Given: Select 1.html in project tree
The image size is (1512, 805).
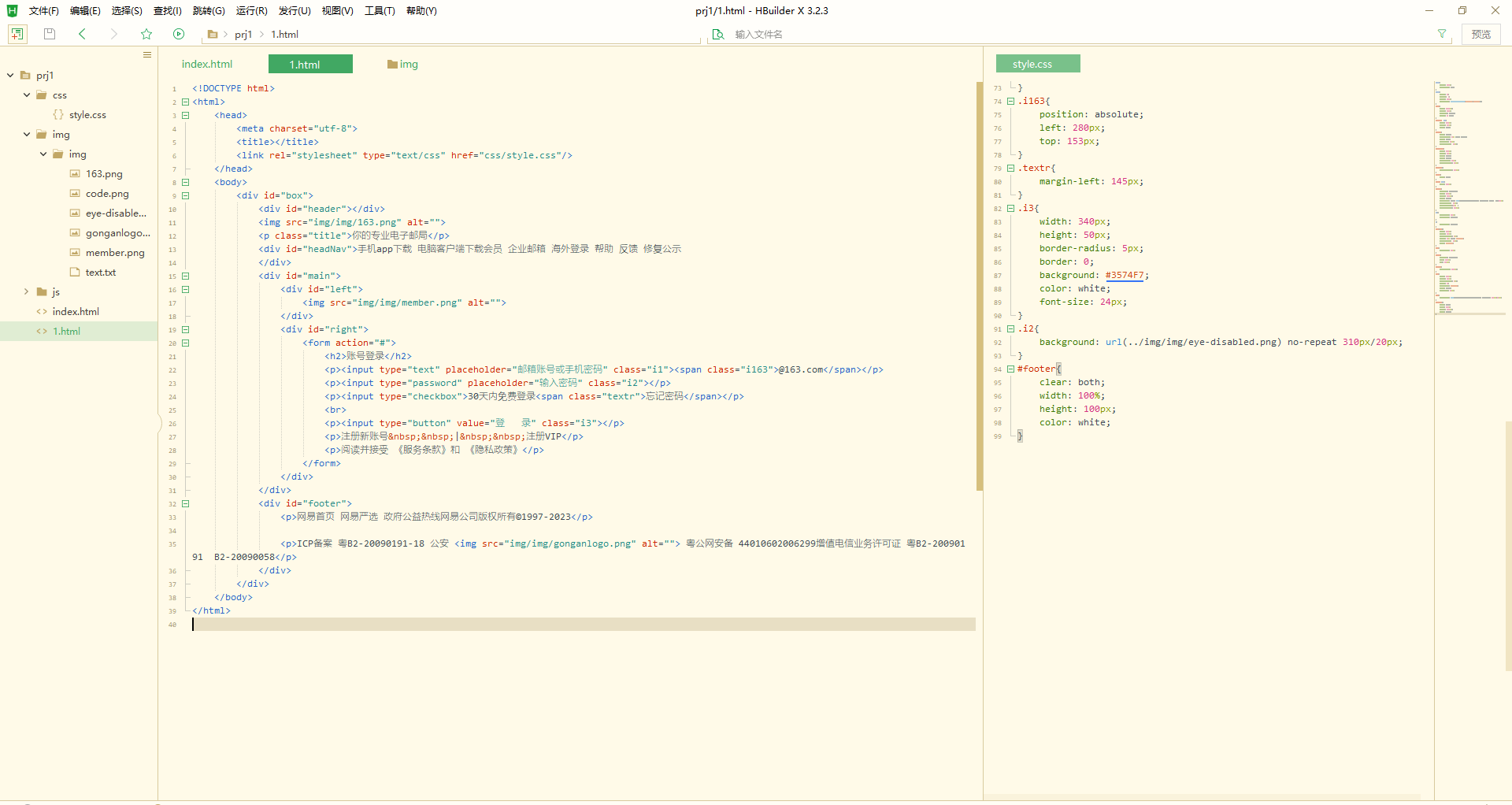Looking at the screenshot, I should pos(66,332).
